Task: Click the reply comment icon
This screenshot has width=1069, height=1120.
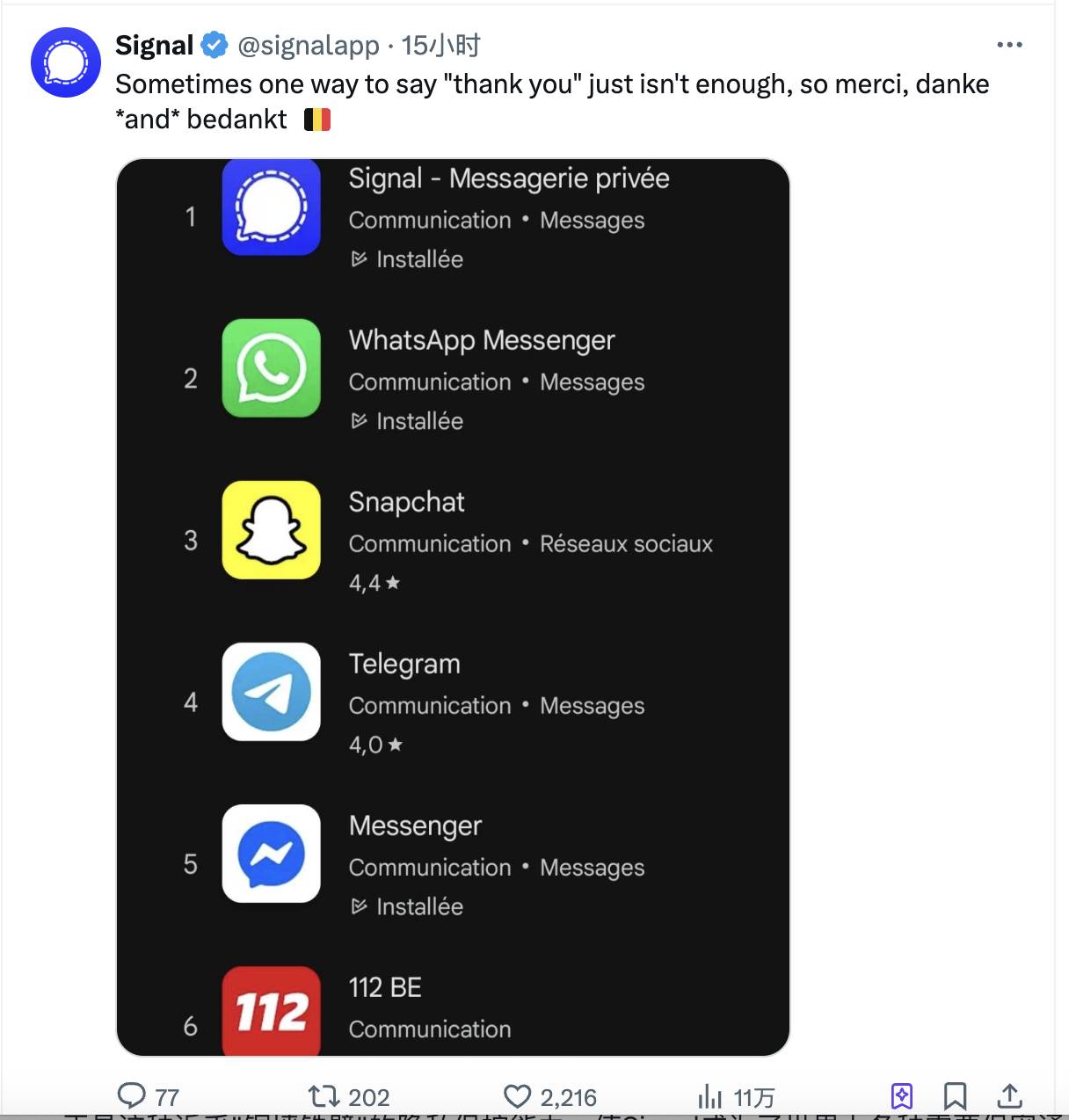Action: pyautogui.click(x=132, y=1095)
